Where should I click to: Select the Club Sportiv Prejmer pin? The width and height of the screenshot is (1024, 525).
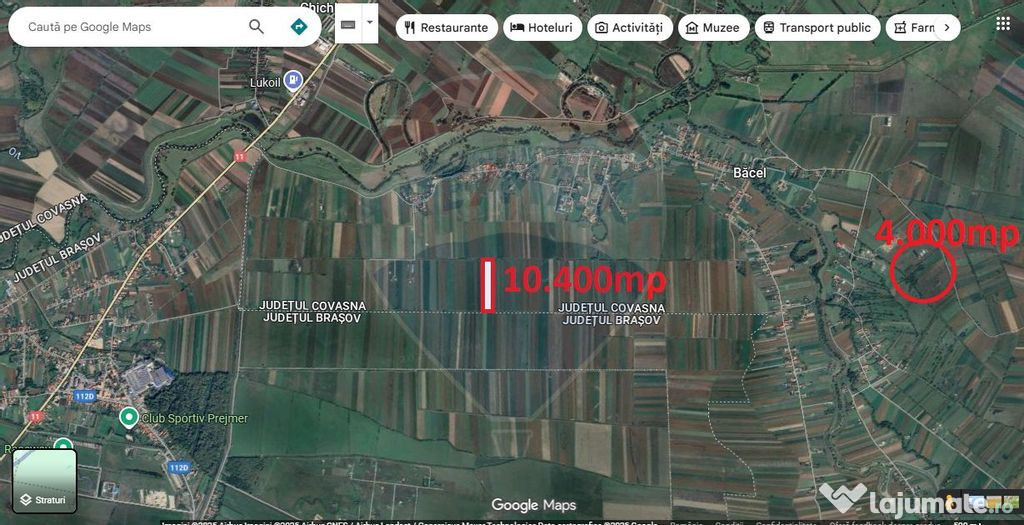127,416
